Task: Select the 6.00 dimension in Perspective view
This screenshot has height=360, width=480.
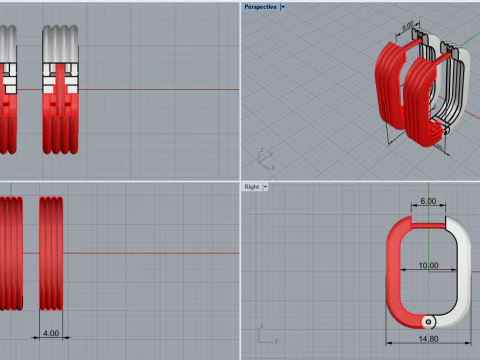Action: tap(408, 26)
